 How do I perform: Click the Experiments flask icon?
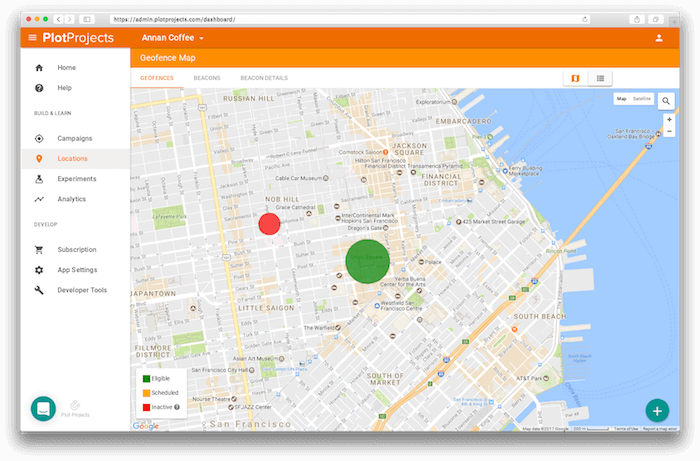point(39,179)
